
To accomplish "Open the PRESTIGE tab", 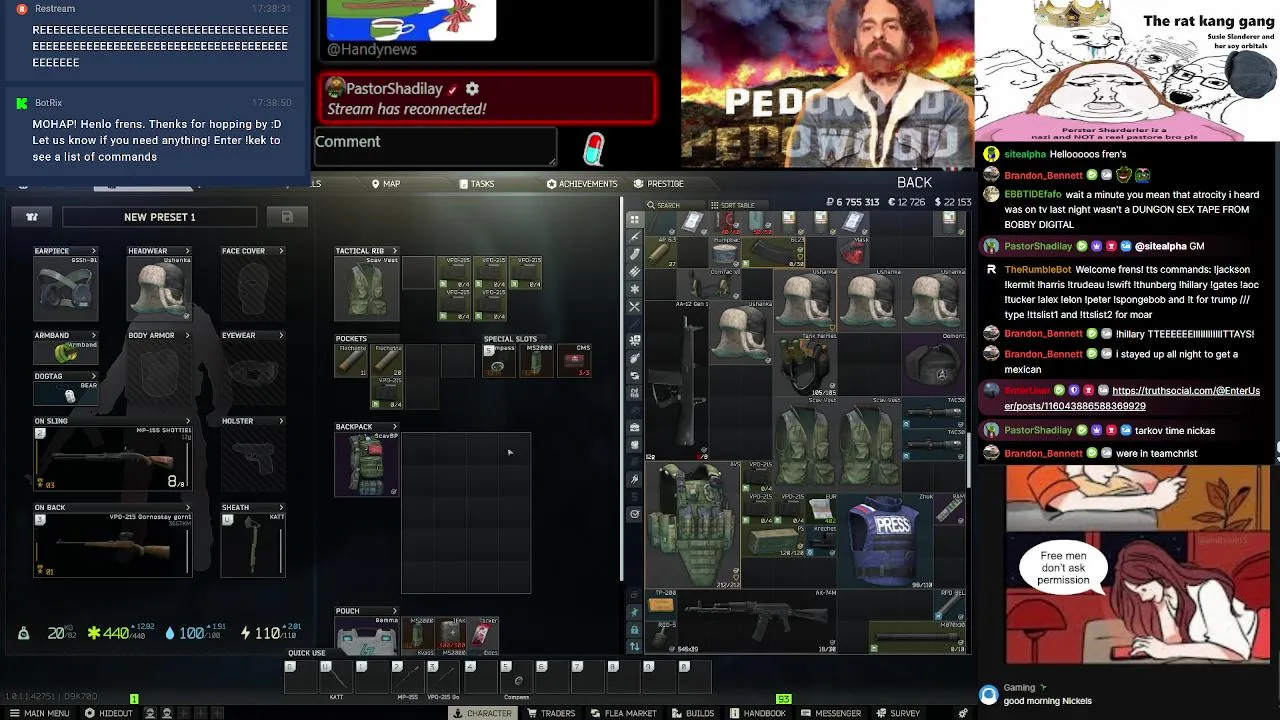I will click(x=659, y=184).
